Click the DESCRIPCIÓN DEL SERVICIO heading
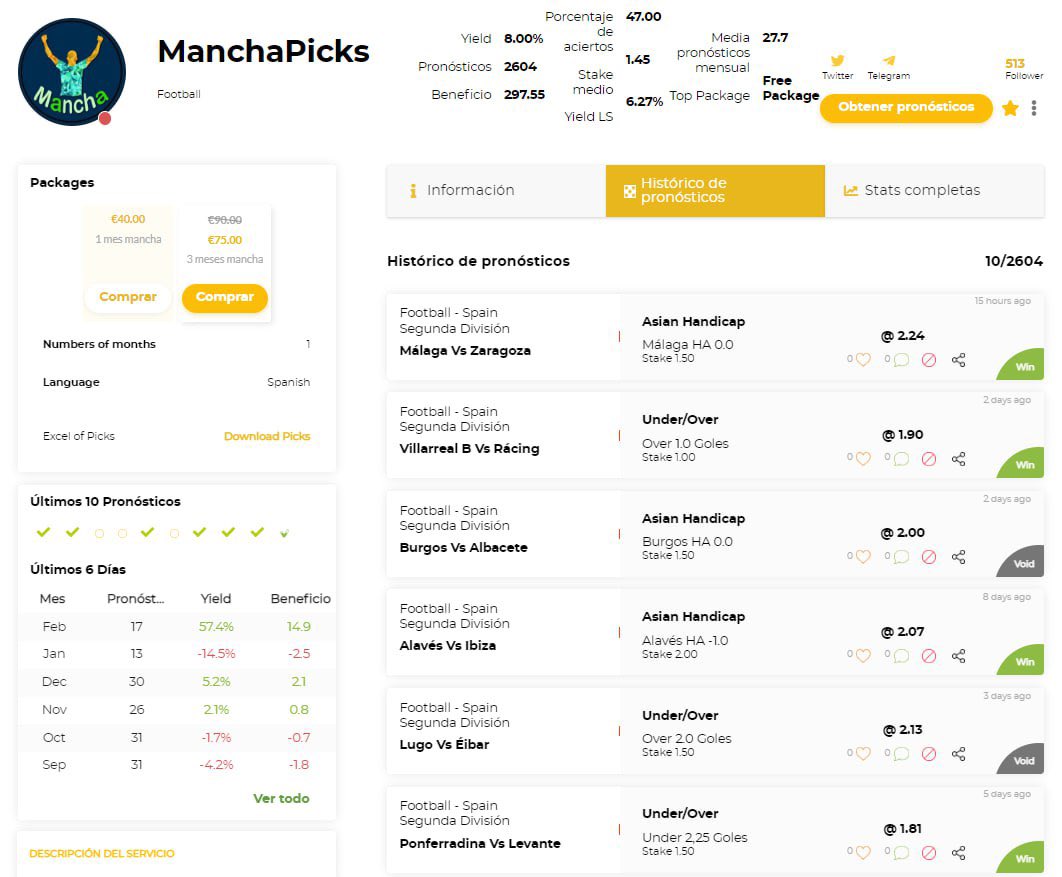The height and width of the screenshot is (877, 1062). point(102,853)
